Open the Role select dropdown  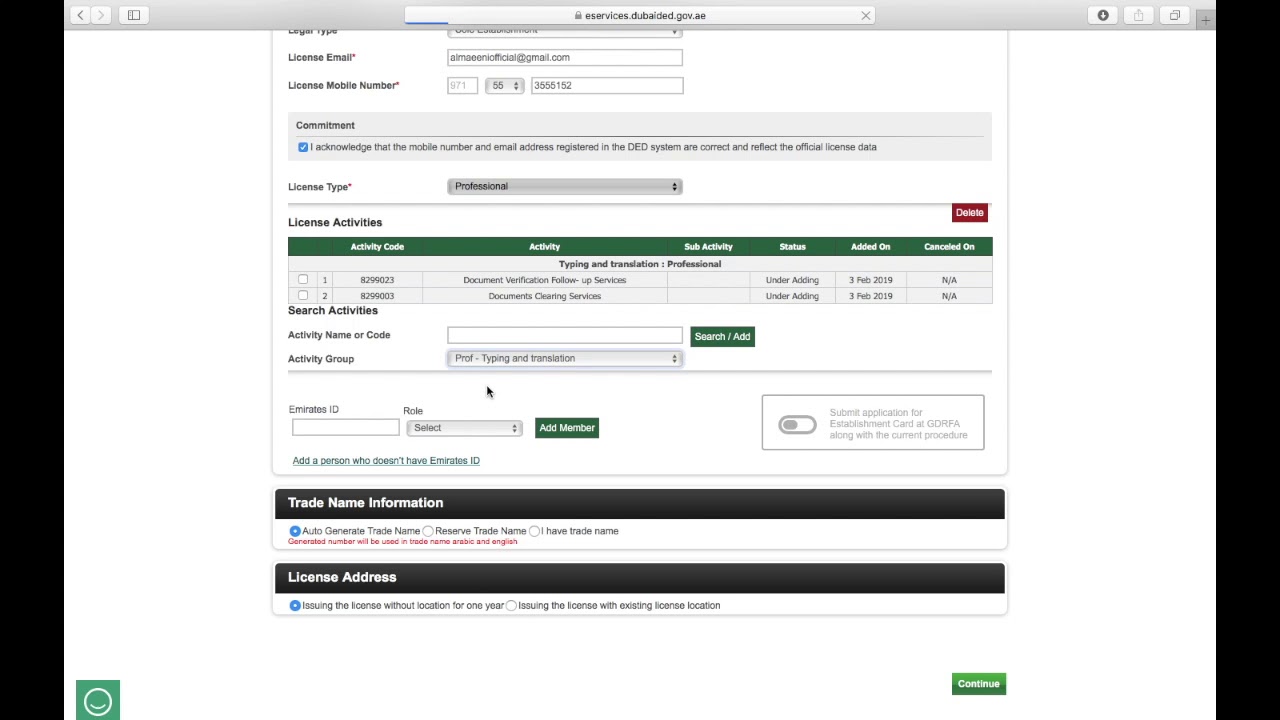[464, 428]
